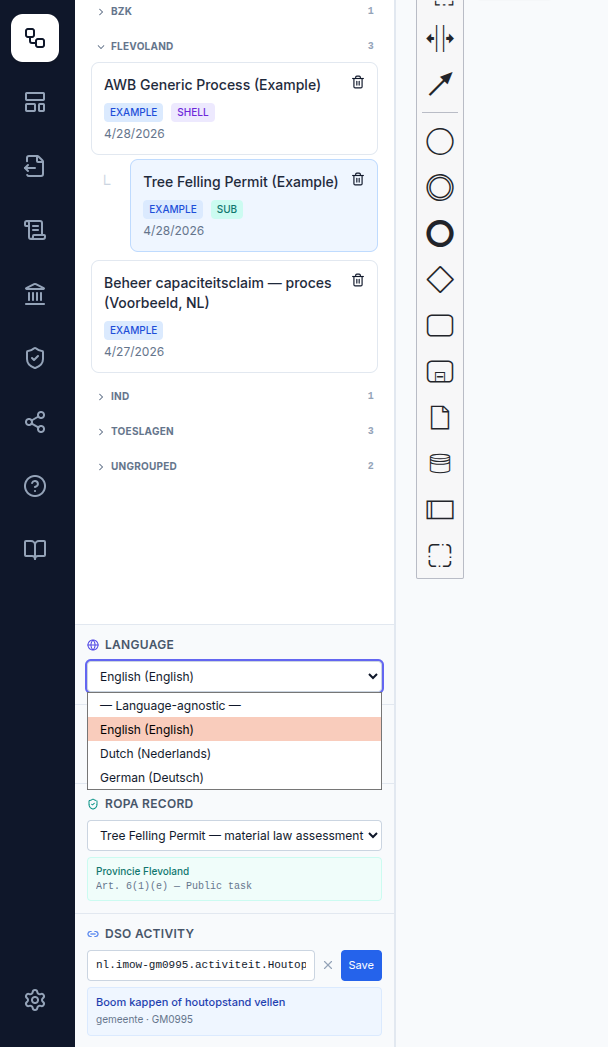The image size is (608, 1047).
Task: Open settings gear in sidebar
Action: coord(35,1000)
